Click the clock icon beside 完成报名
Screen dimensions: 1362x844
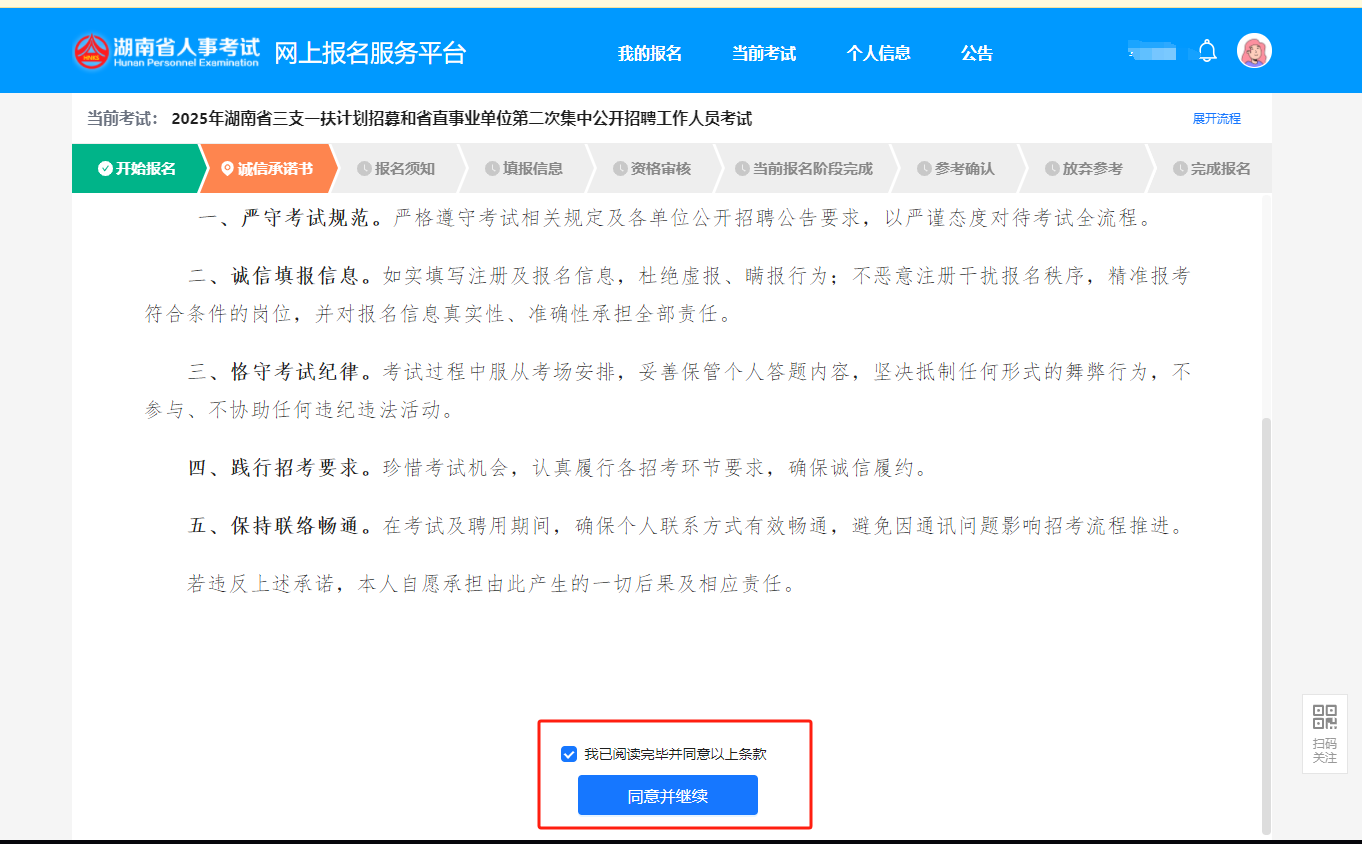(1180, 169)
